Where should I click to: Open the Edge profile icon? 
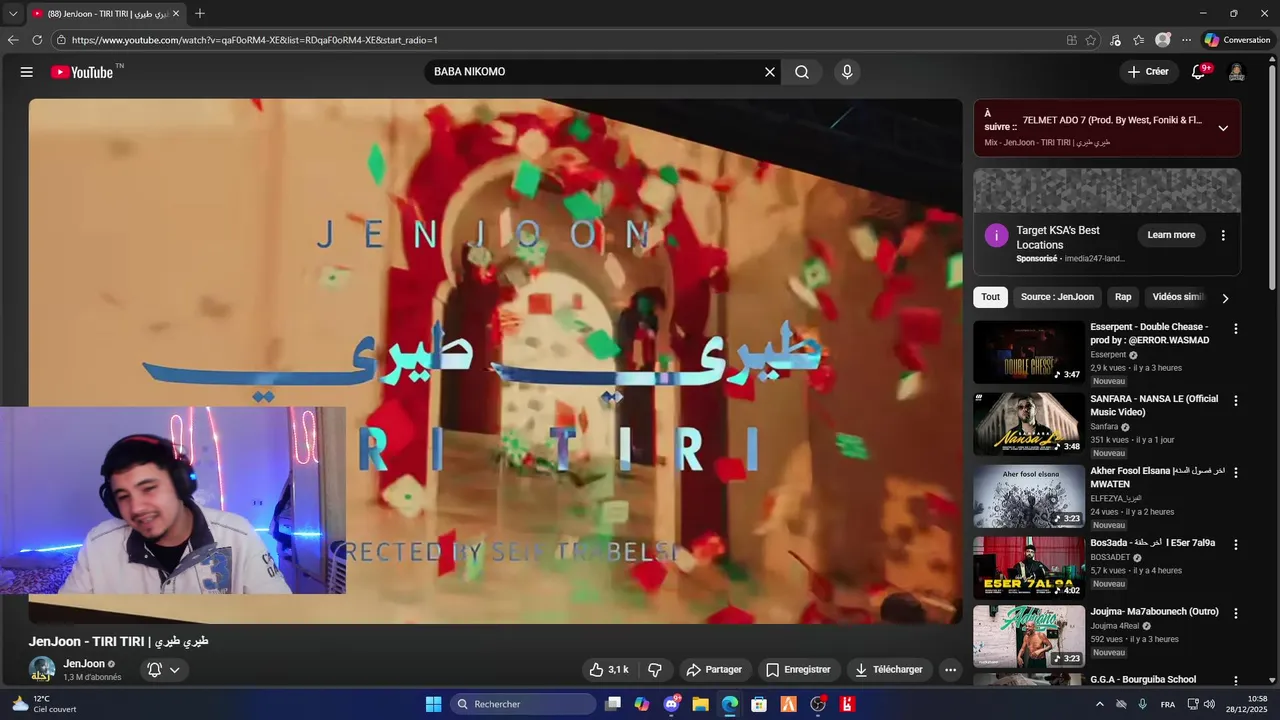(x=1162, y=40)
